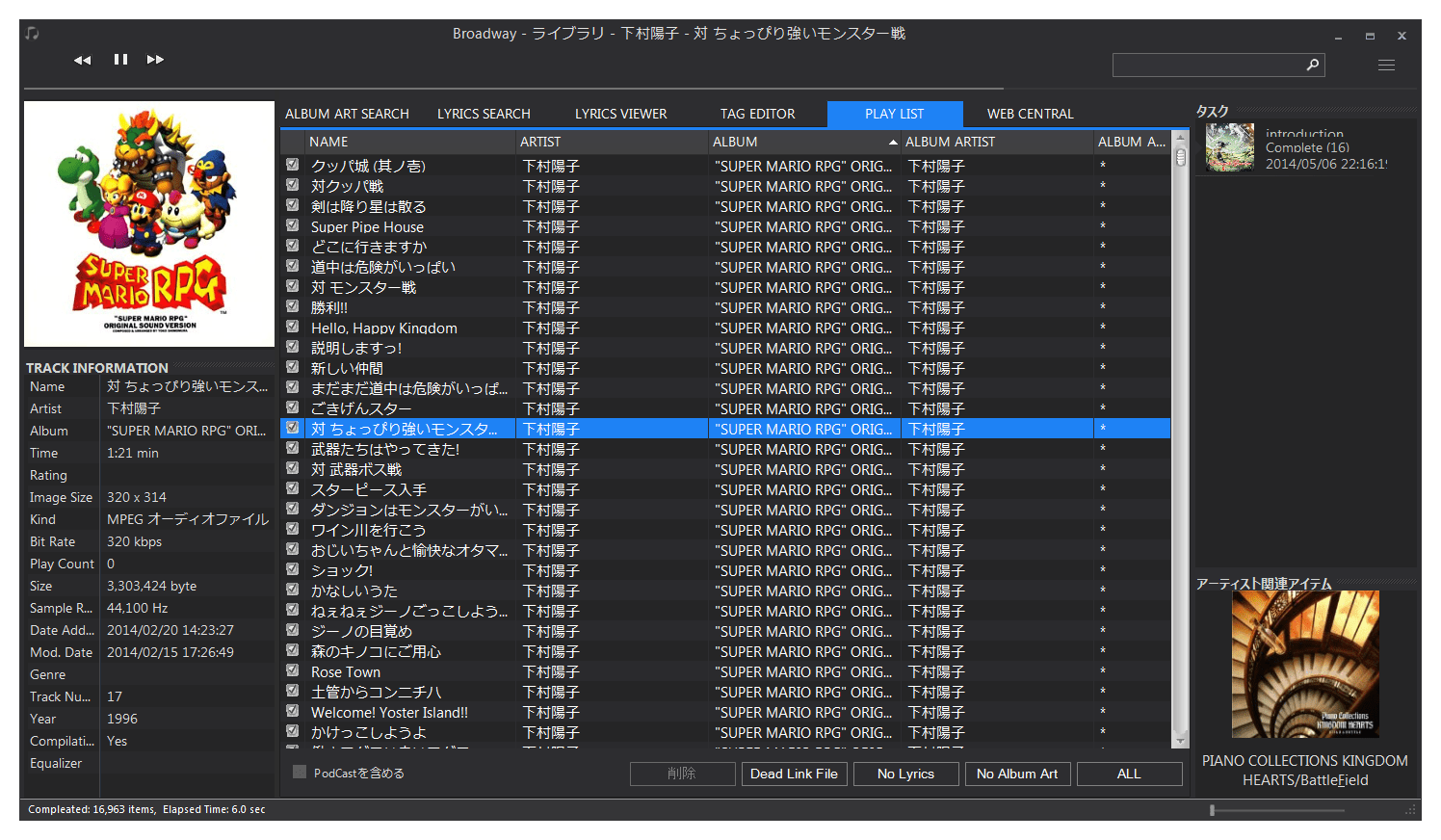Open the ALBUM ART SEARCH tab

pos(347,114)
